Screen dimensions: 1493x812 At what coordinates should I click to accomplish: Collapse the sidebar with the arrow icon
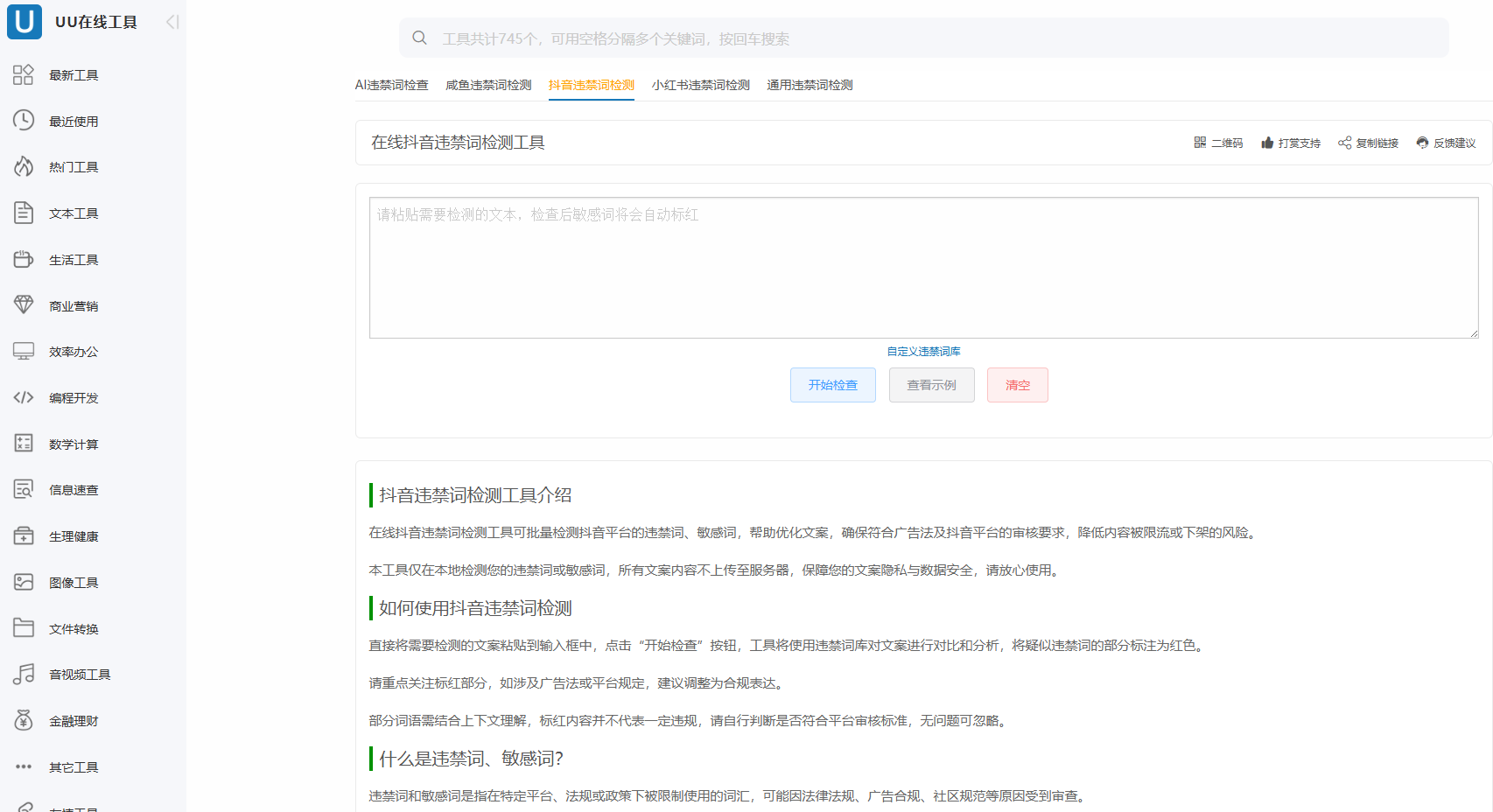[172, 22]
